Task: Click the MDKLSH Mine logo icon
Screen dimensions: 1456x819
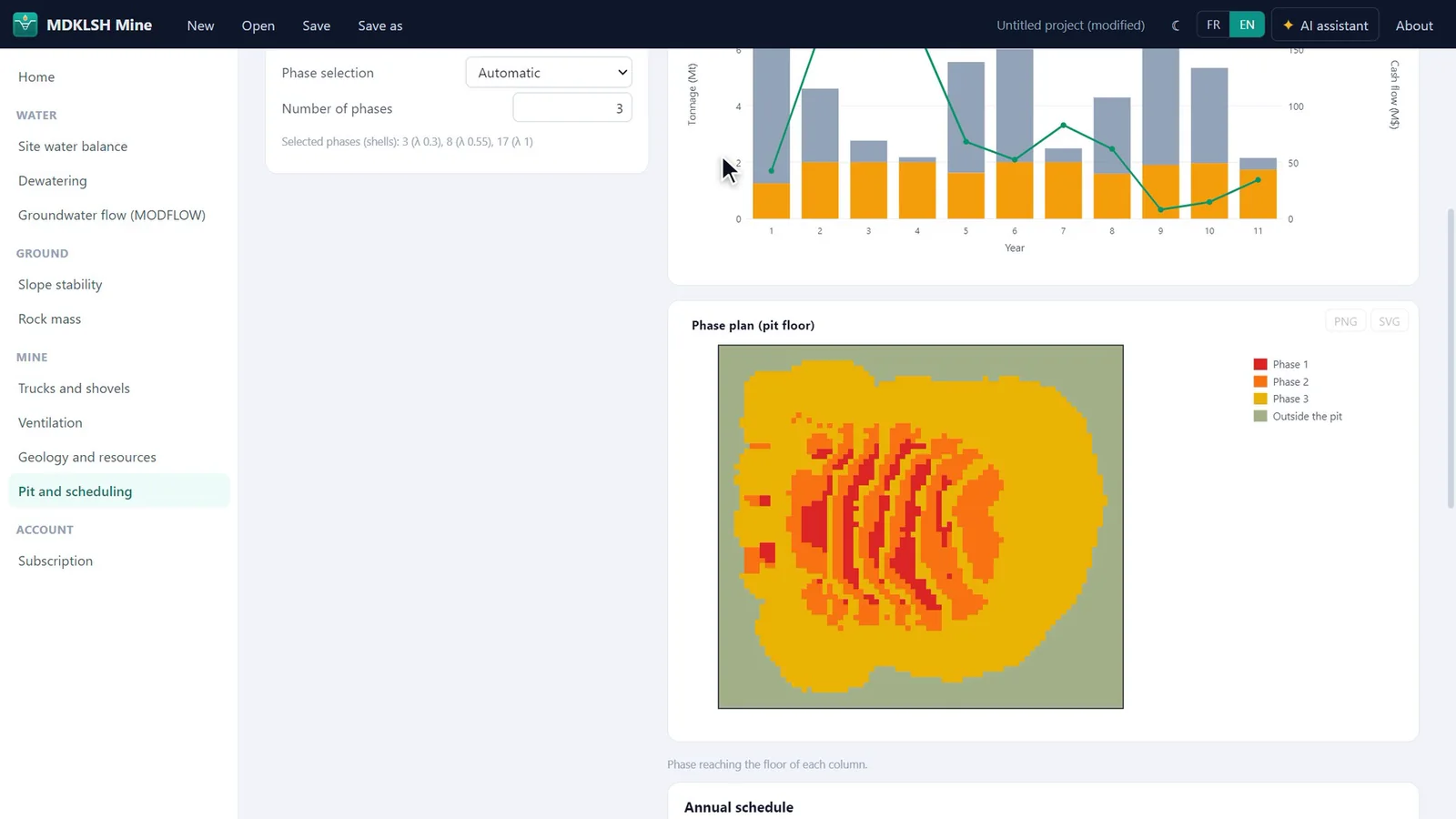Action: pyautogui.click(x=25, y=25)
